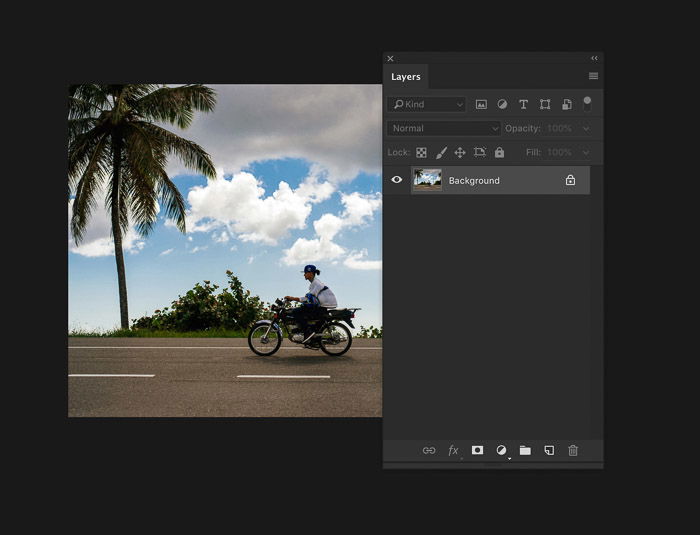Screen dimensions: 700x535
Task: Open the Kind filter type dropdown
Action: coord(427,104)
